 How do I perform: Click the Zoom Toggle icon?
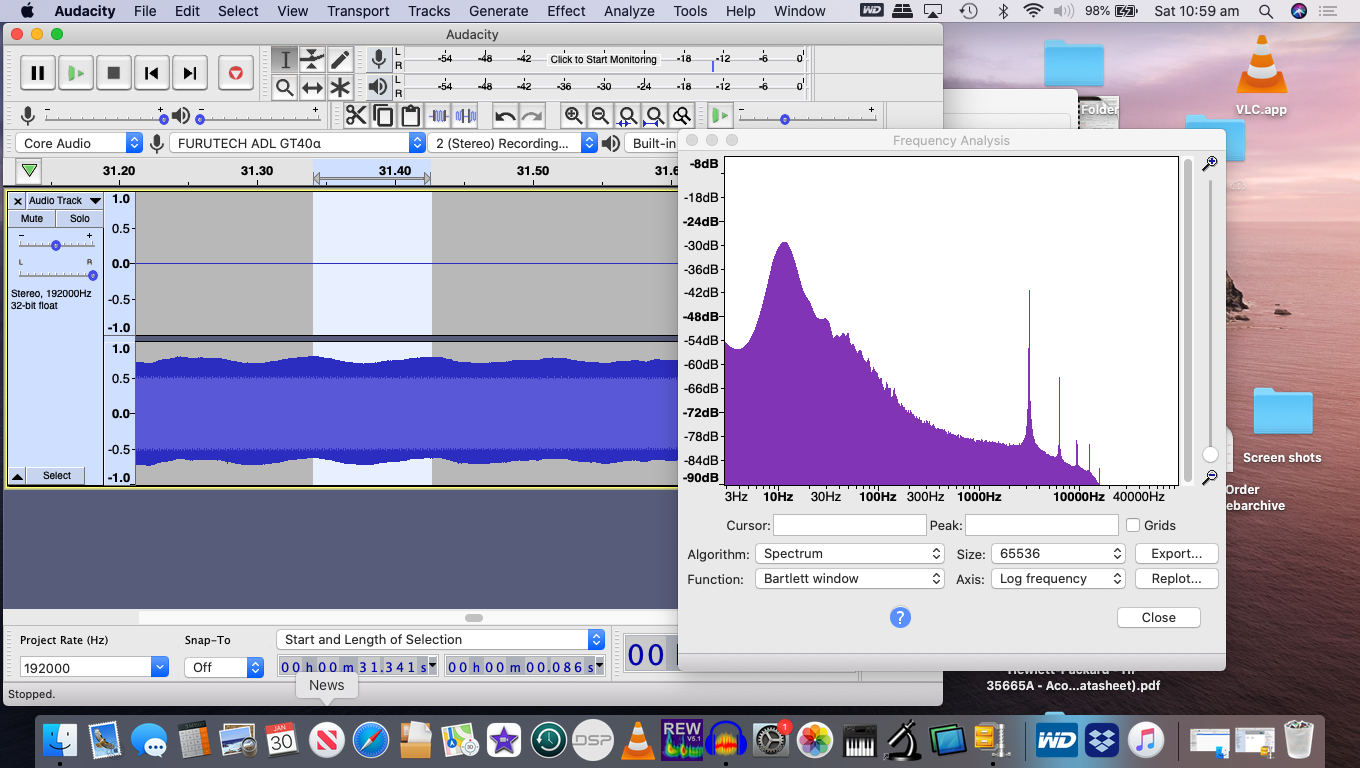click(681, 116)
